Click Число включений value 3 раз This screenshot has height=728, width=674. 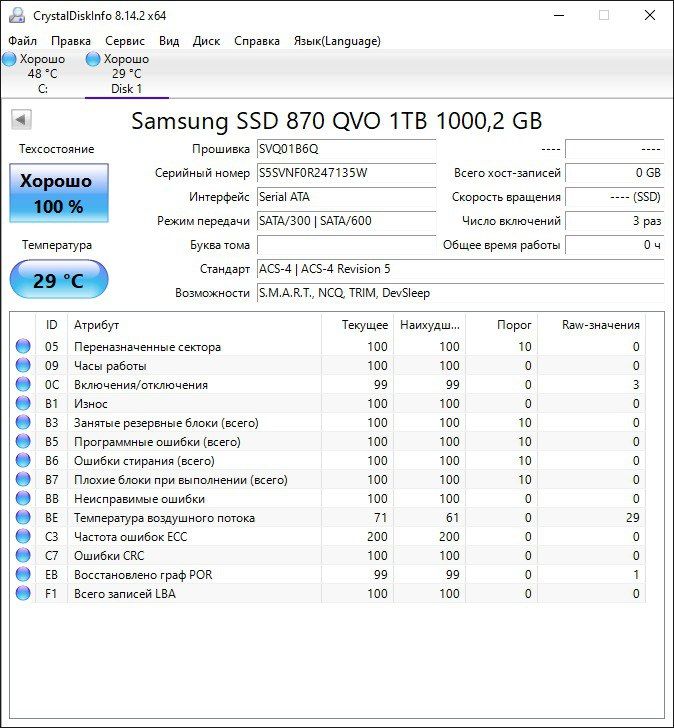pos(615,221)
